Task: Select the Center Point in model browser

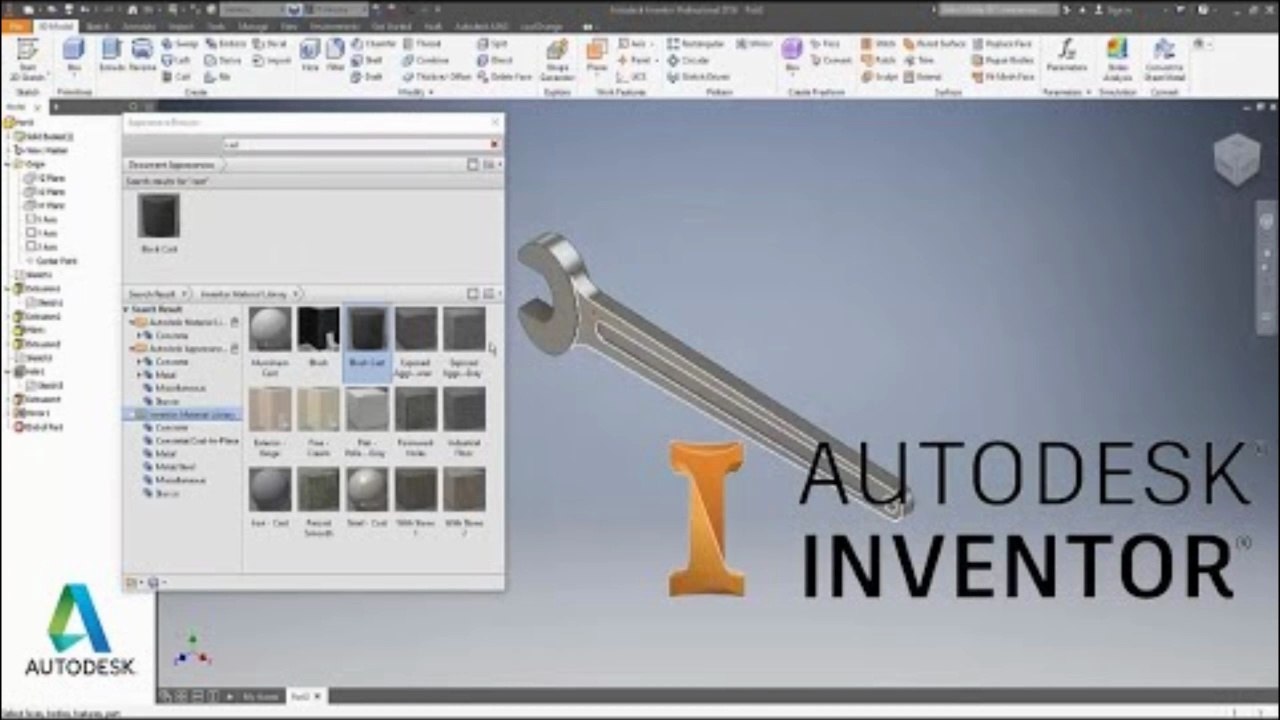Action: 53,260
